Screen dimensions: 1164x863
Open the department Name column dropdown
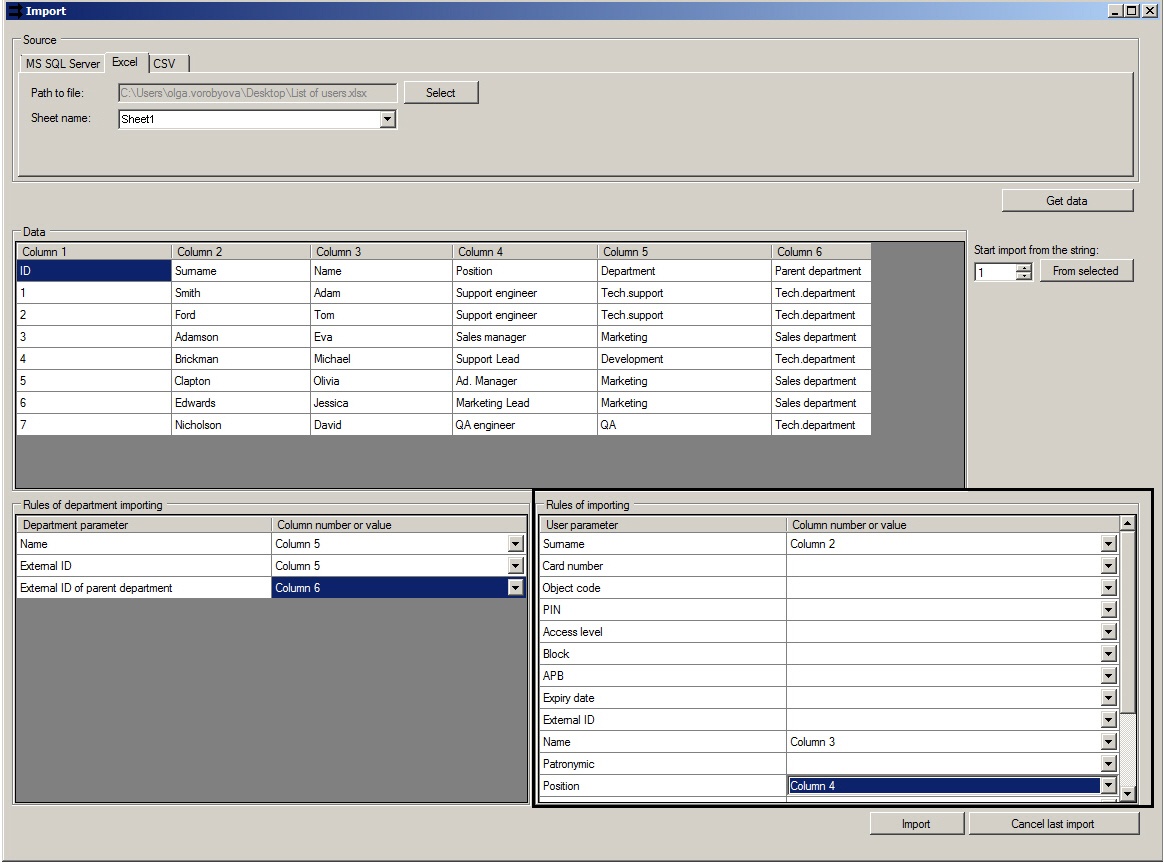coord(516,544)
